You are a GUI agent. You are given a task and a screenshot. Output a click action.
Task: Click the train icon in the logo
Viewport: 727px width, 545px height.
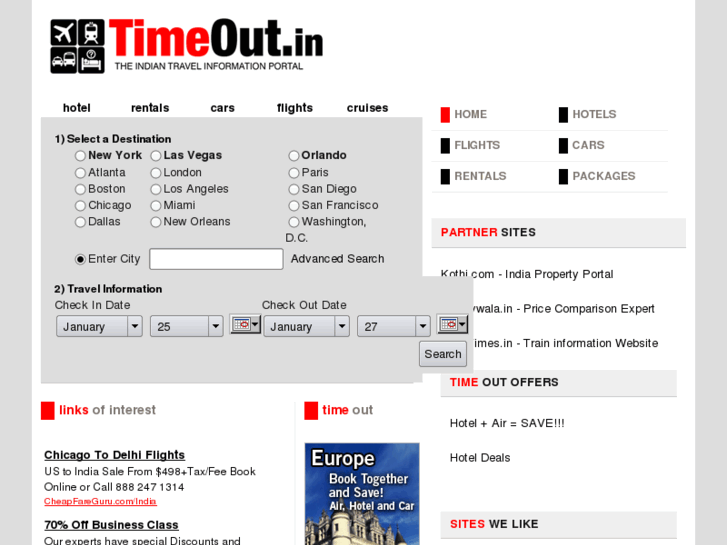[91, 32]
